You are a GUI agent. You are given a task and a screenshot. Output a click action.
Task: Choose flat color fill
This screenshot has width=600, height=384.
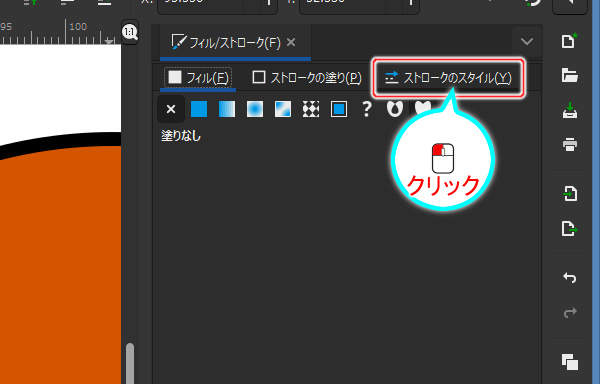[x=199, y=109]
